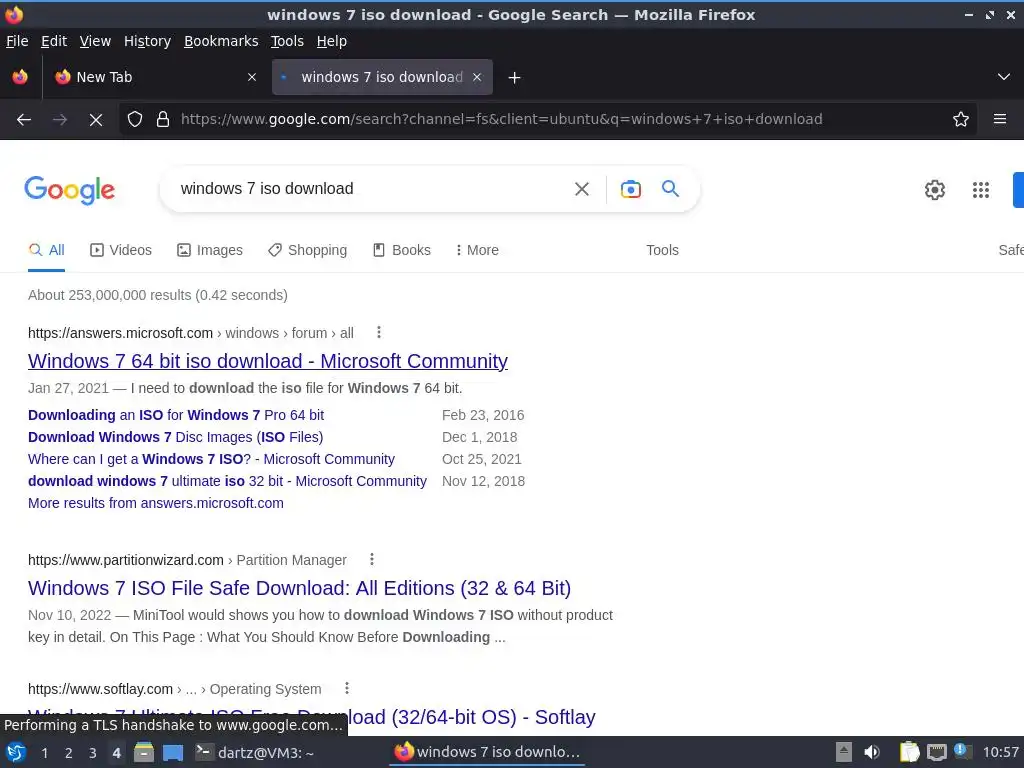Open the clipboard manager tray icon

click(x=909, y=752)
